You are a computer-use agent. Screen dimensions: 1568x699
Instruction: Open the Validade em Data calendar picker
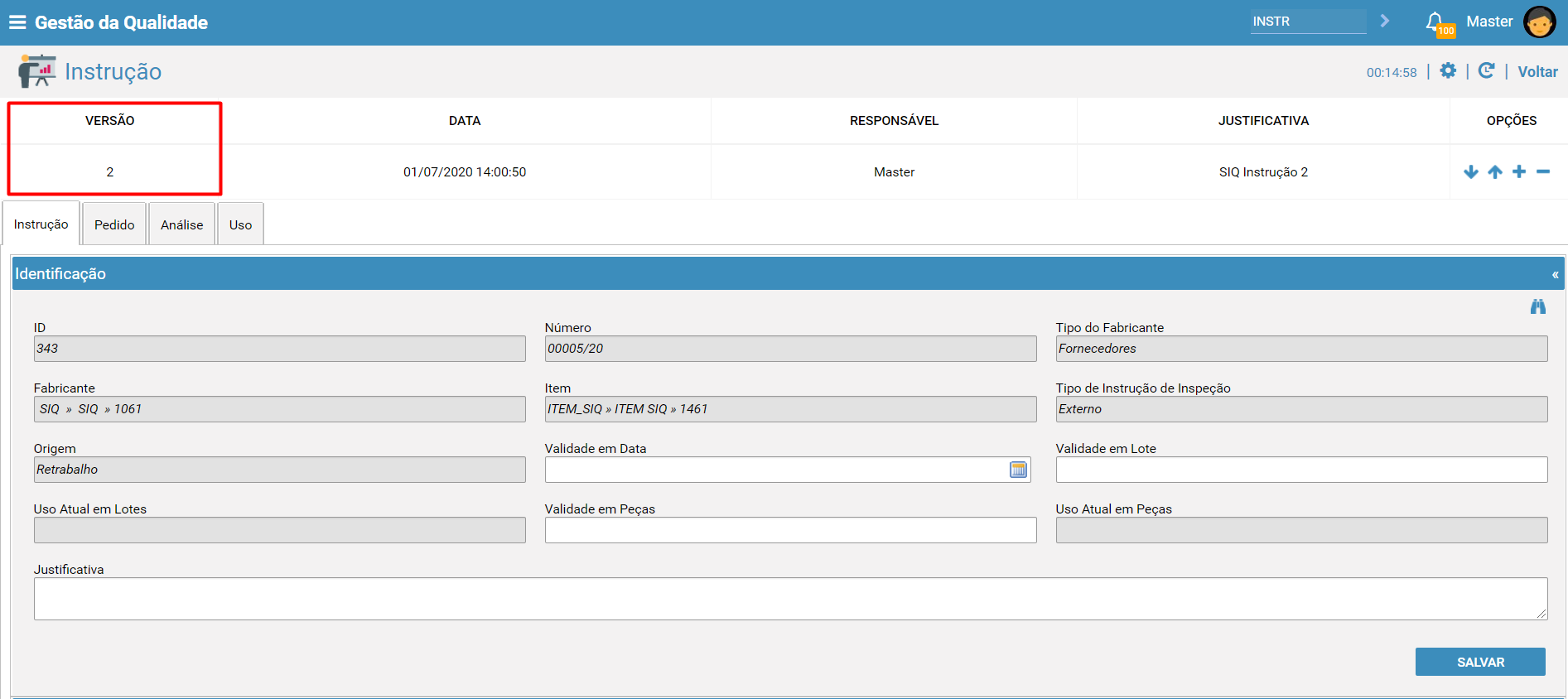pos(1019,470)
